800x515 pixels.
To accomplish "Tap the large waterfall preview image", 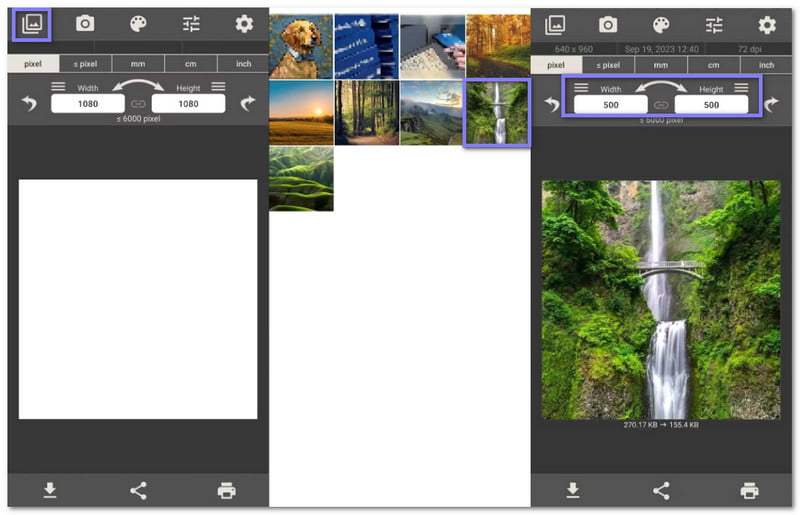I will pyautogui.click(x=661, y=300).
